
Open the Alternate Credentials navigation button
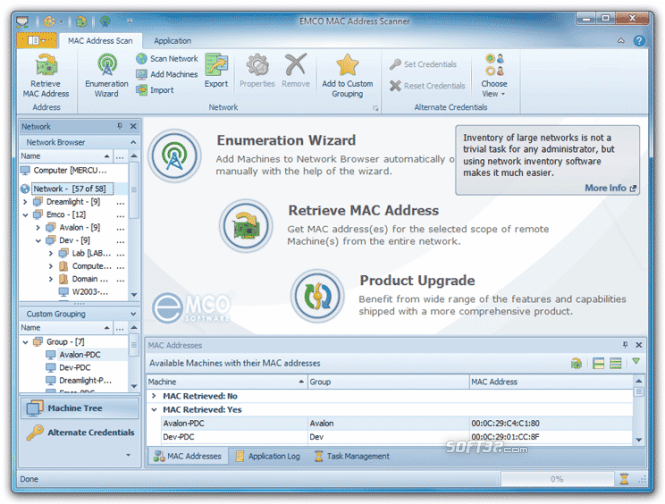click(80, 432)
